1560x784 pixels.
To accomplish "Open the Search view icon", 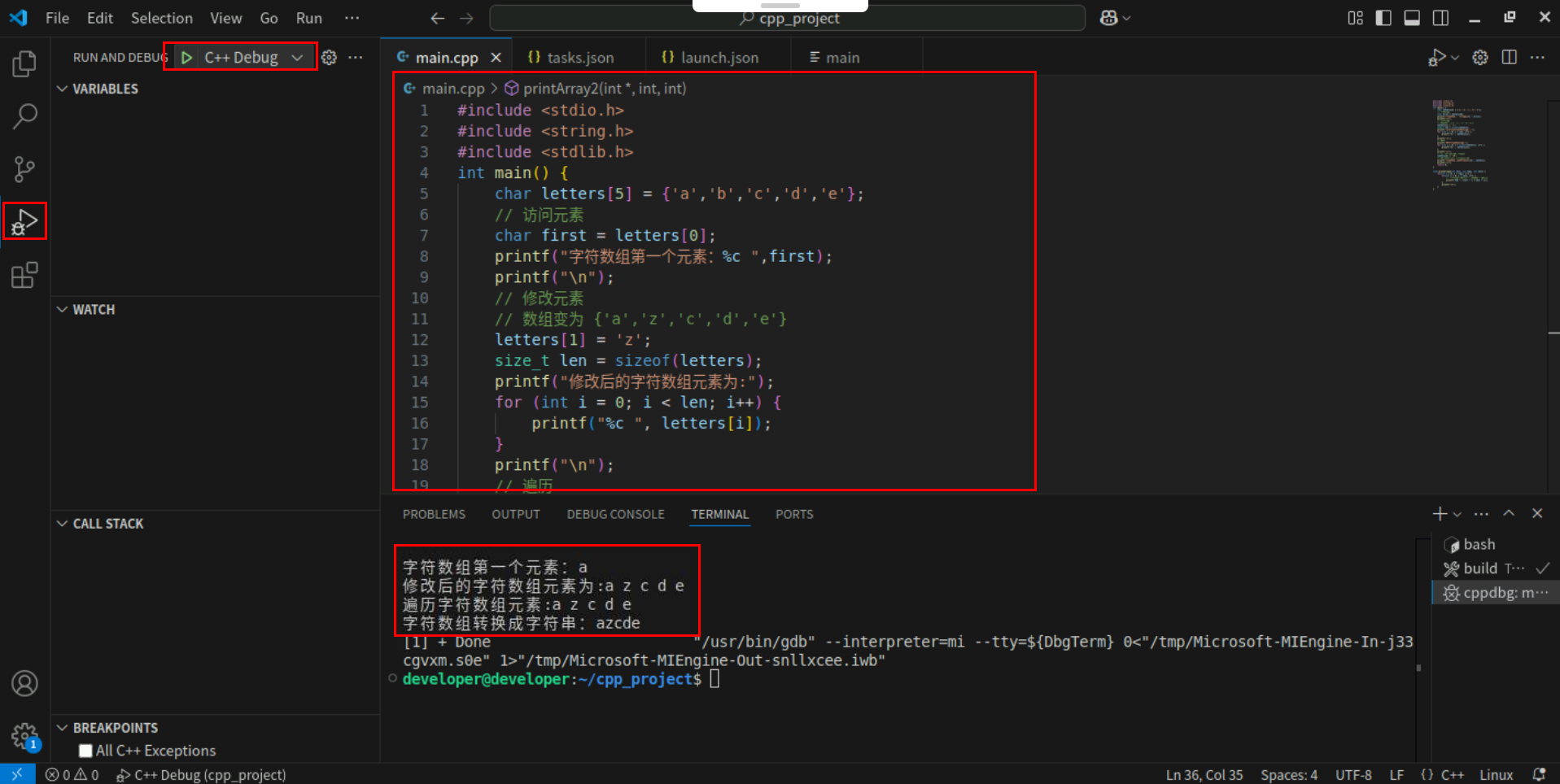I will pyautogui.click(x=24, y=116).
